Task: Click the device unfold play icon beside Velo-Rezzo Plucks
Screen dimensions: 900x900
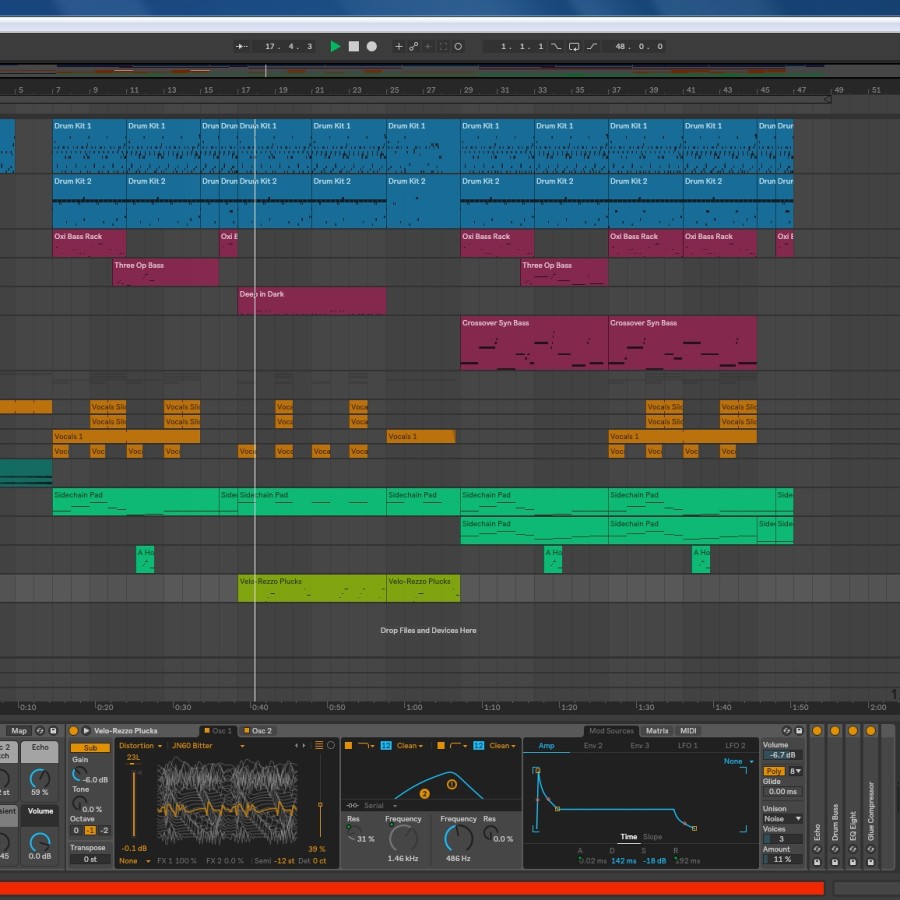Action: click(x=86, y=731)
